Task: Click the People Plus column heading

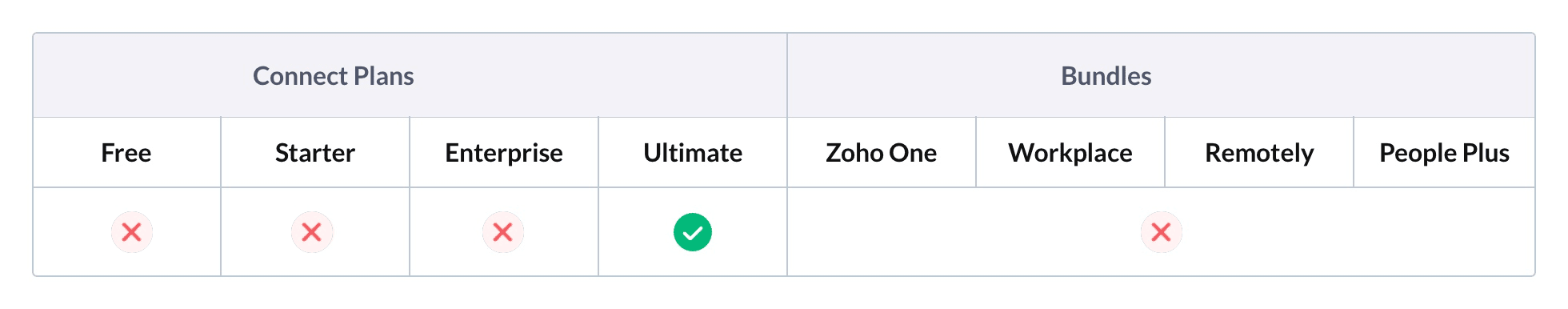Action: click(x=1445, y=153)
